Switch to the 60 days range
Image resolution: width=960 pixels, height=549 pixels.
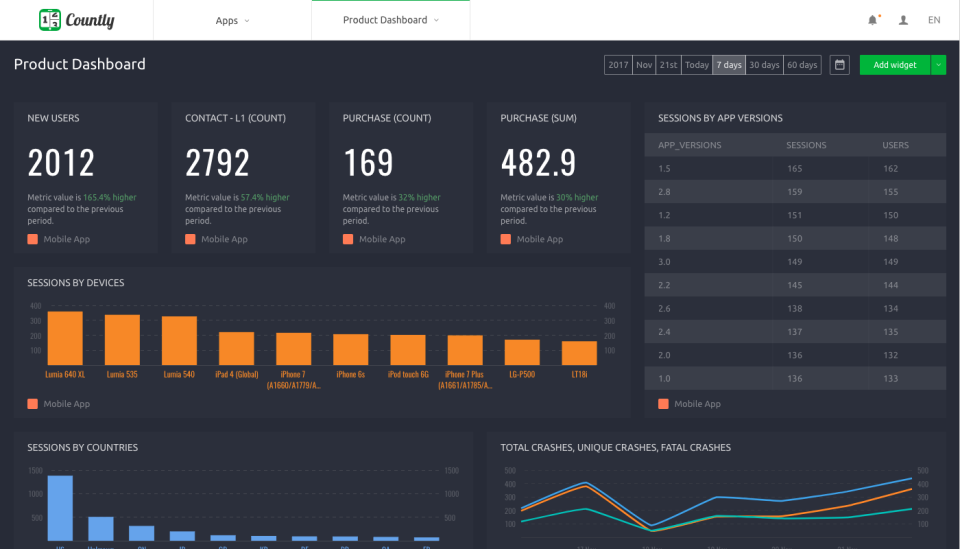coord(802,65)
